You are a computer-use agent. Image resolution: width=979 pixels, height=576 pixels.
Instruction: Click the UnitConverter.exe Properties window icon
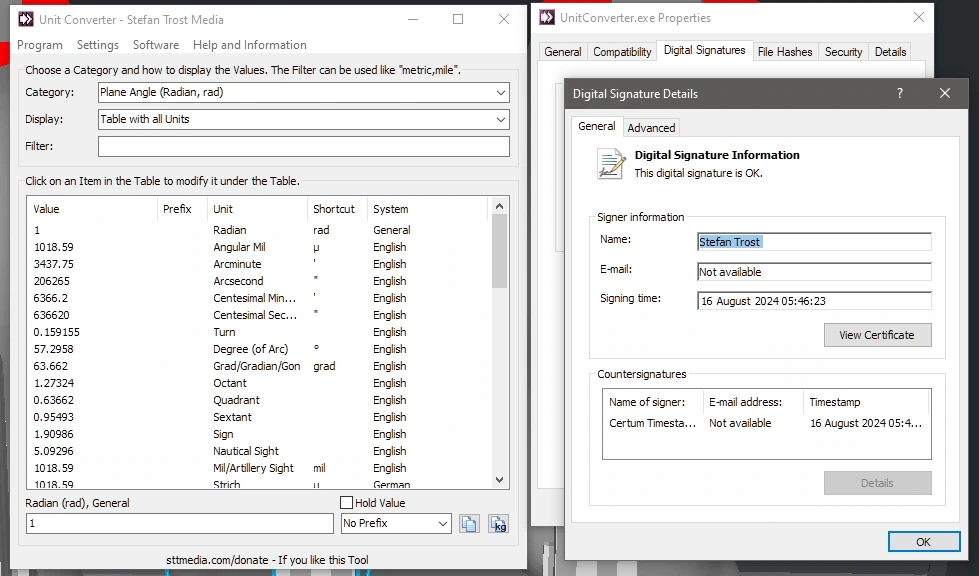click(x=547, y=17)
